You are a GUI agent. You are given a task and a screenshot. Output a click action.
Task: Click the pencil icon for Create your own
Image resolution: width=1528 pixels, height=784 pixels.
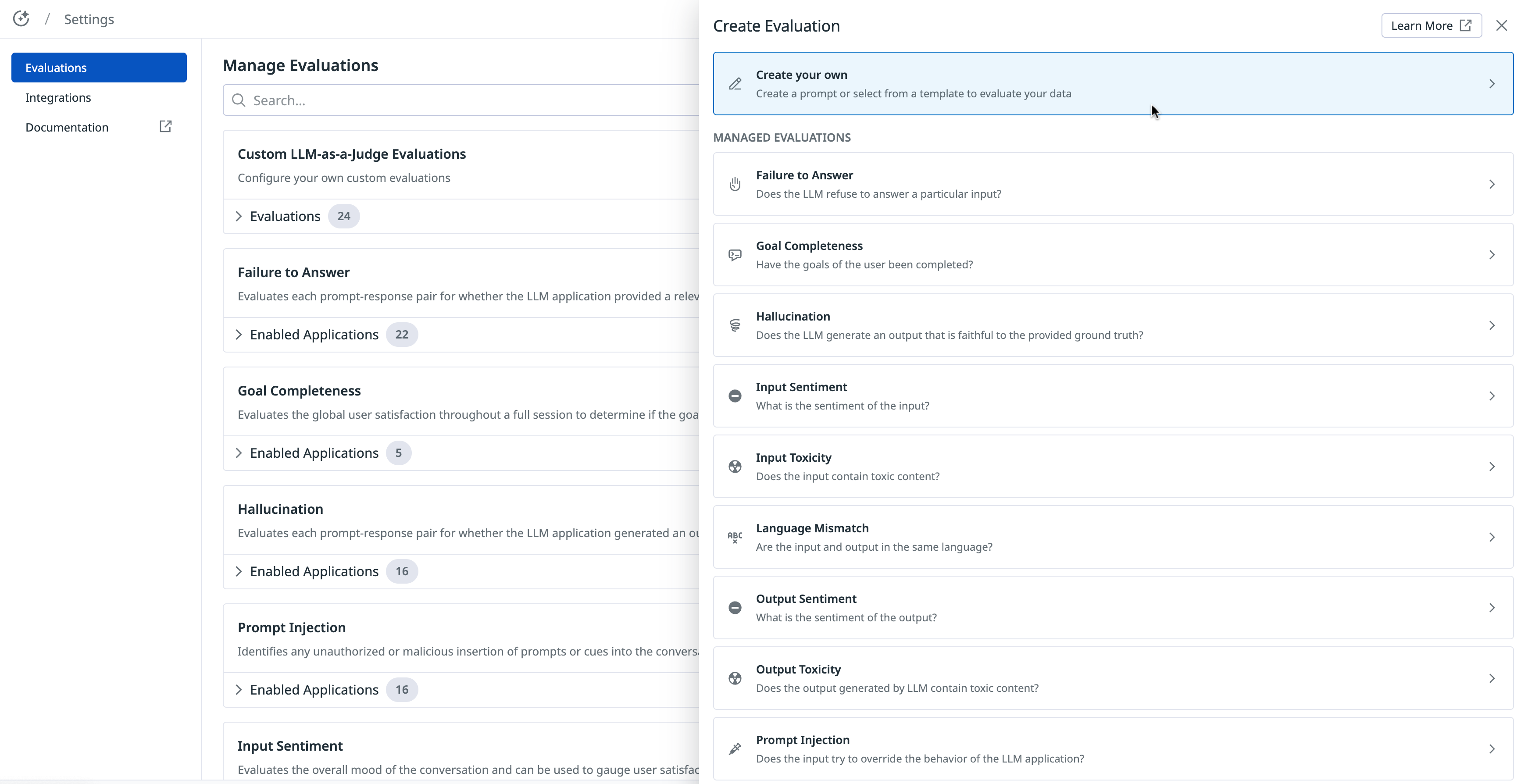(735, 84)
